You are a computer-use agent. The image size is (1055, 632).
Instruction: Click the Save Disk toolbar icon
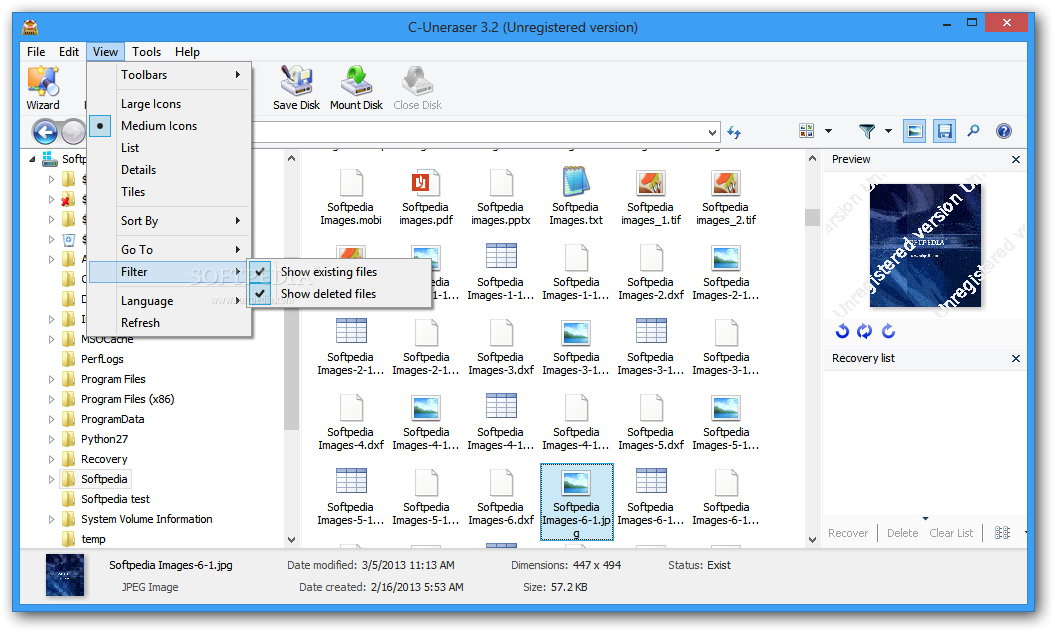click(296, 87)
